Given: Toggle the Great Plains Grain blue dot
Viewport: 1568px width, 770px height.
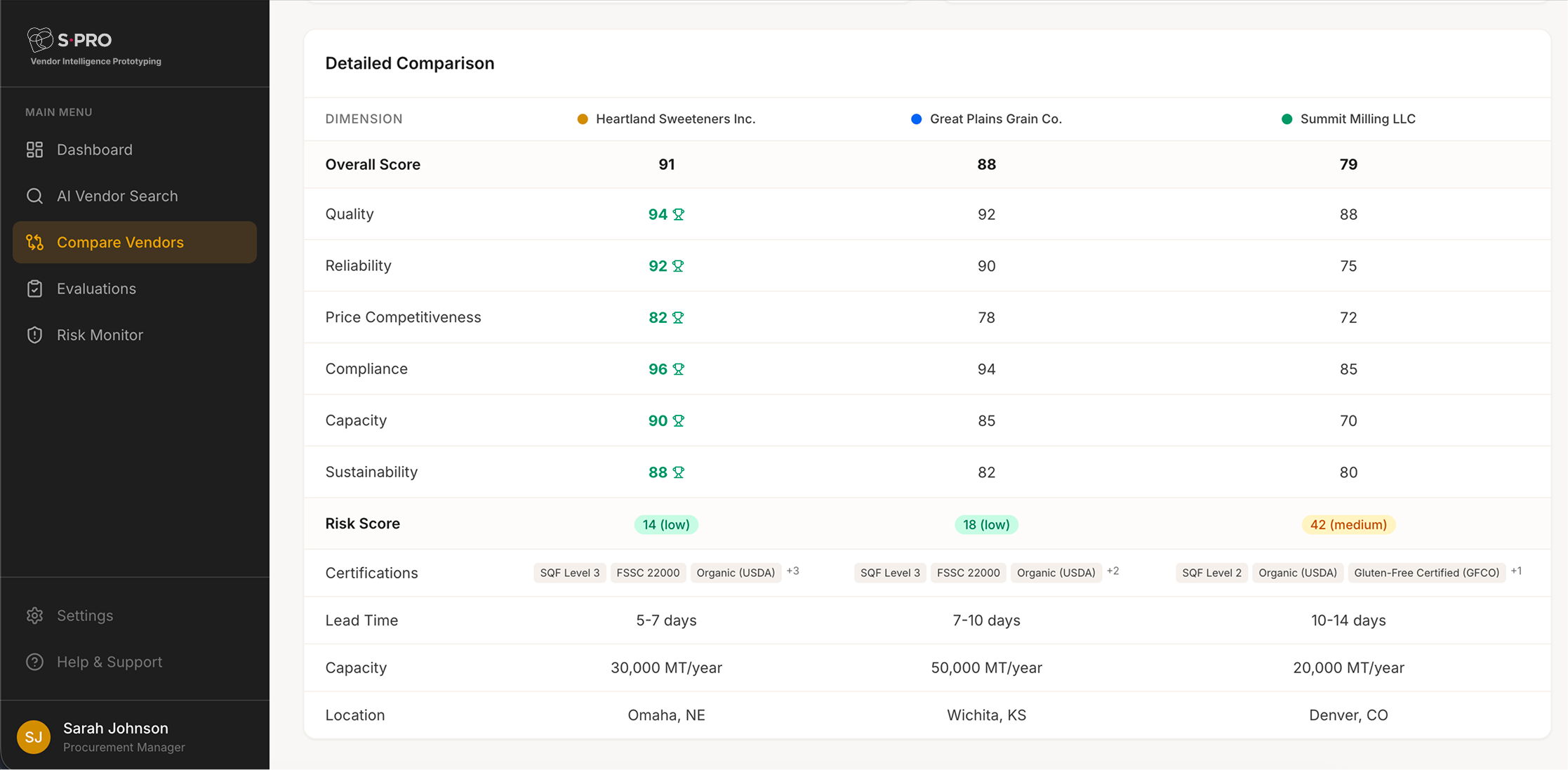Looking at the screenshot, I should point(916,119).
